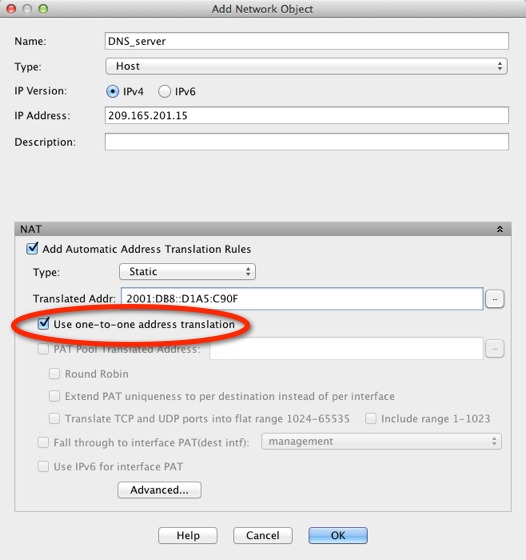
Task: Click the Translated Addr input field
Action: [x=302, y=299]
